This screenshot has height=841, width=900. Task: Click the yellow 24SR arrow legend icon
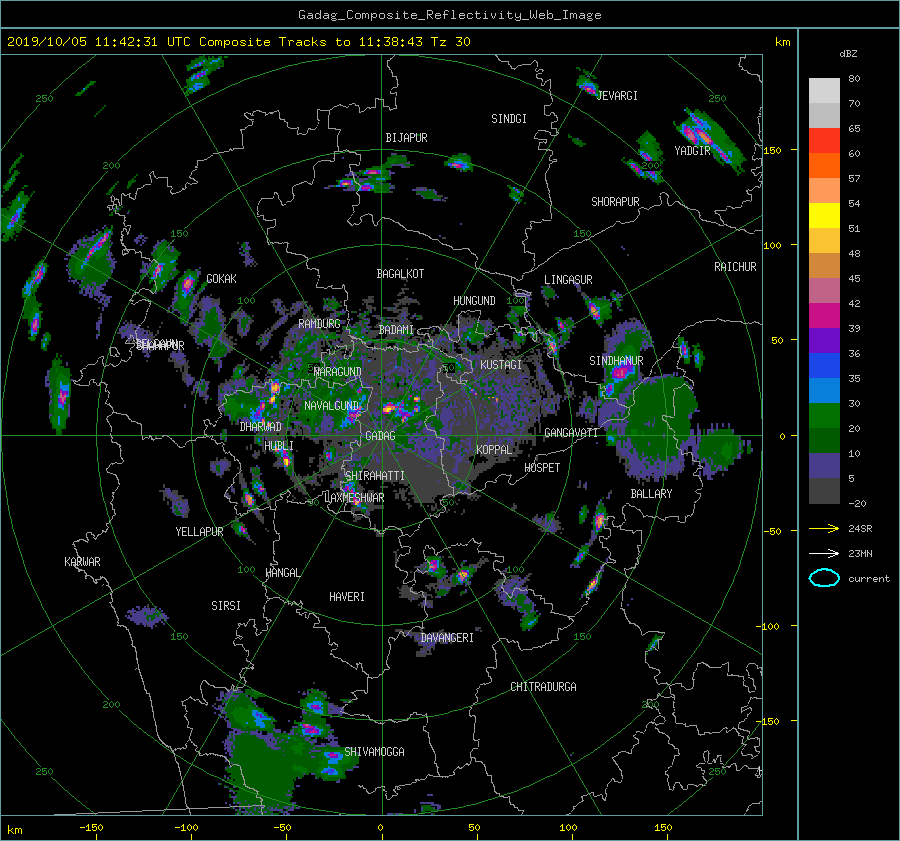coord(824,529)
